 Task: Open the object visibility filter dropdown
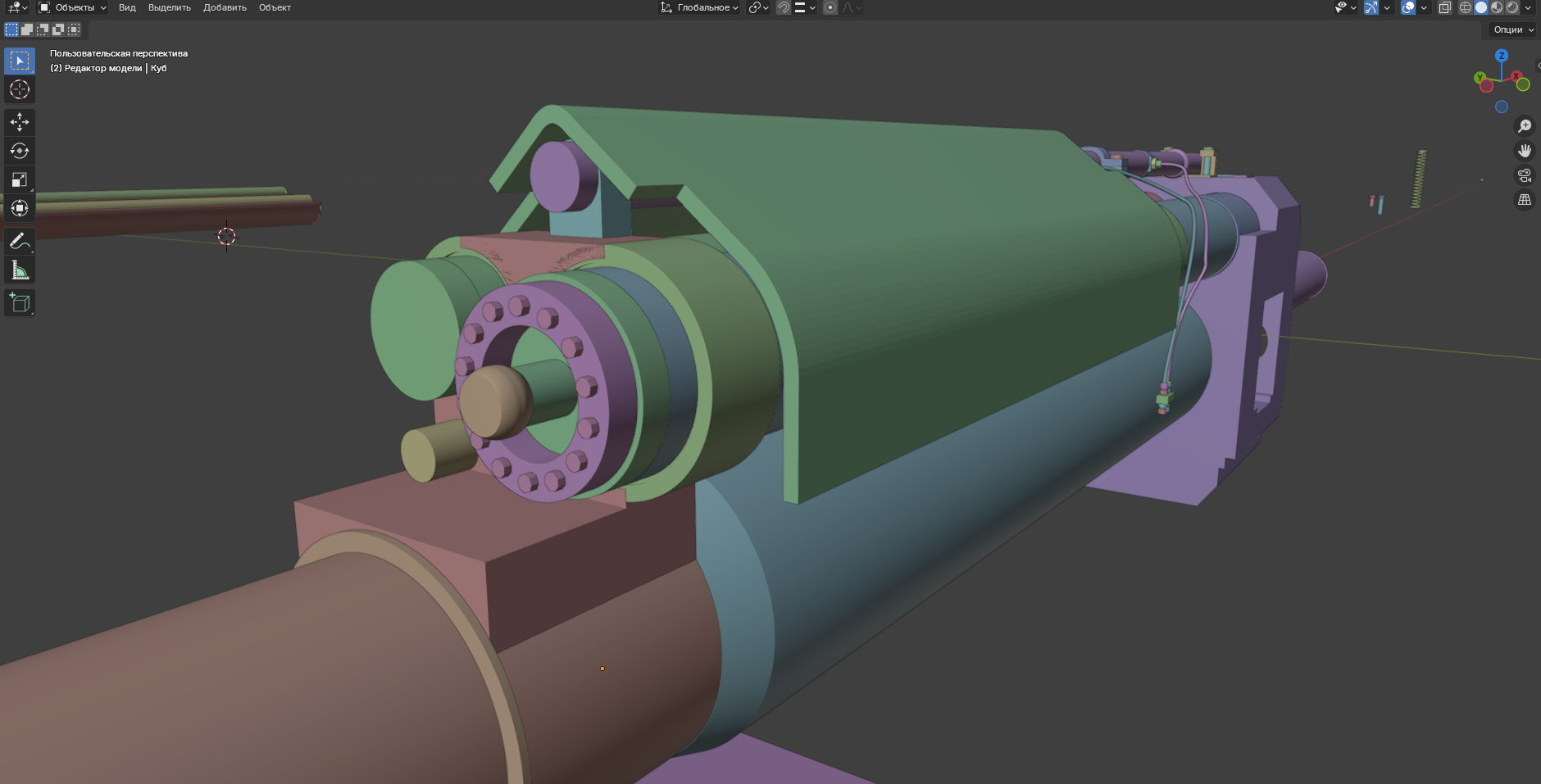click(1345, 7)
